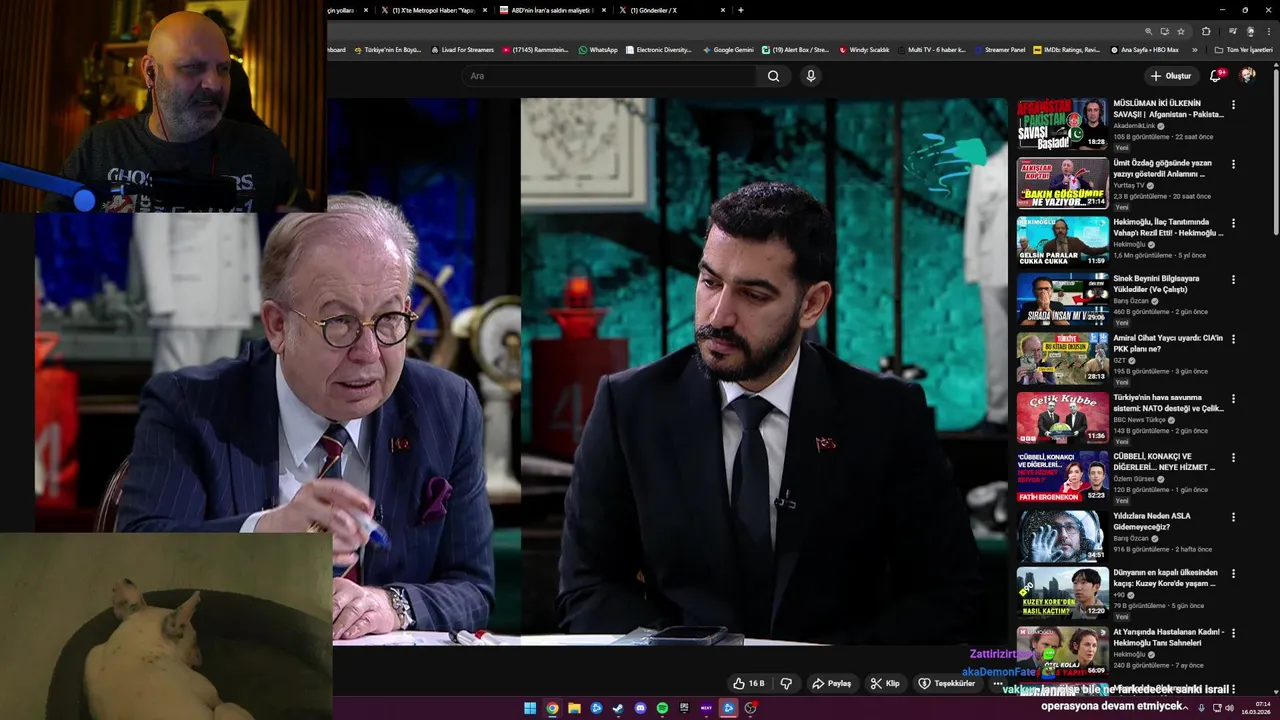Open Steam from the taskbar
Image resolution: width=1280 pixels, height=720 pixels.
point(618,708)
